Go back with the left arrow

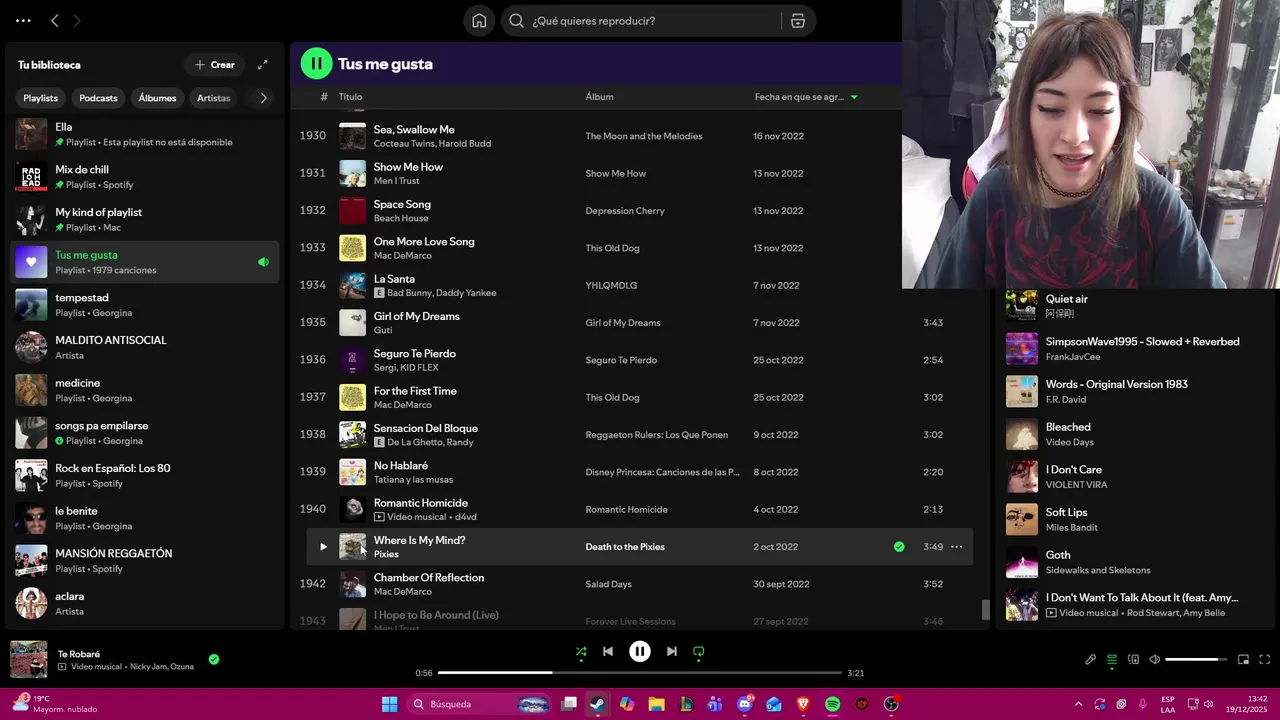point(55,20)
